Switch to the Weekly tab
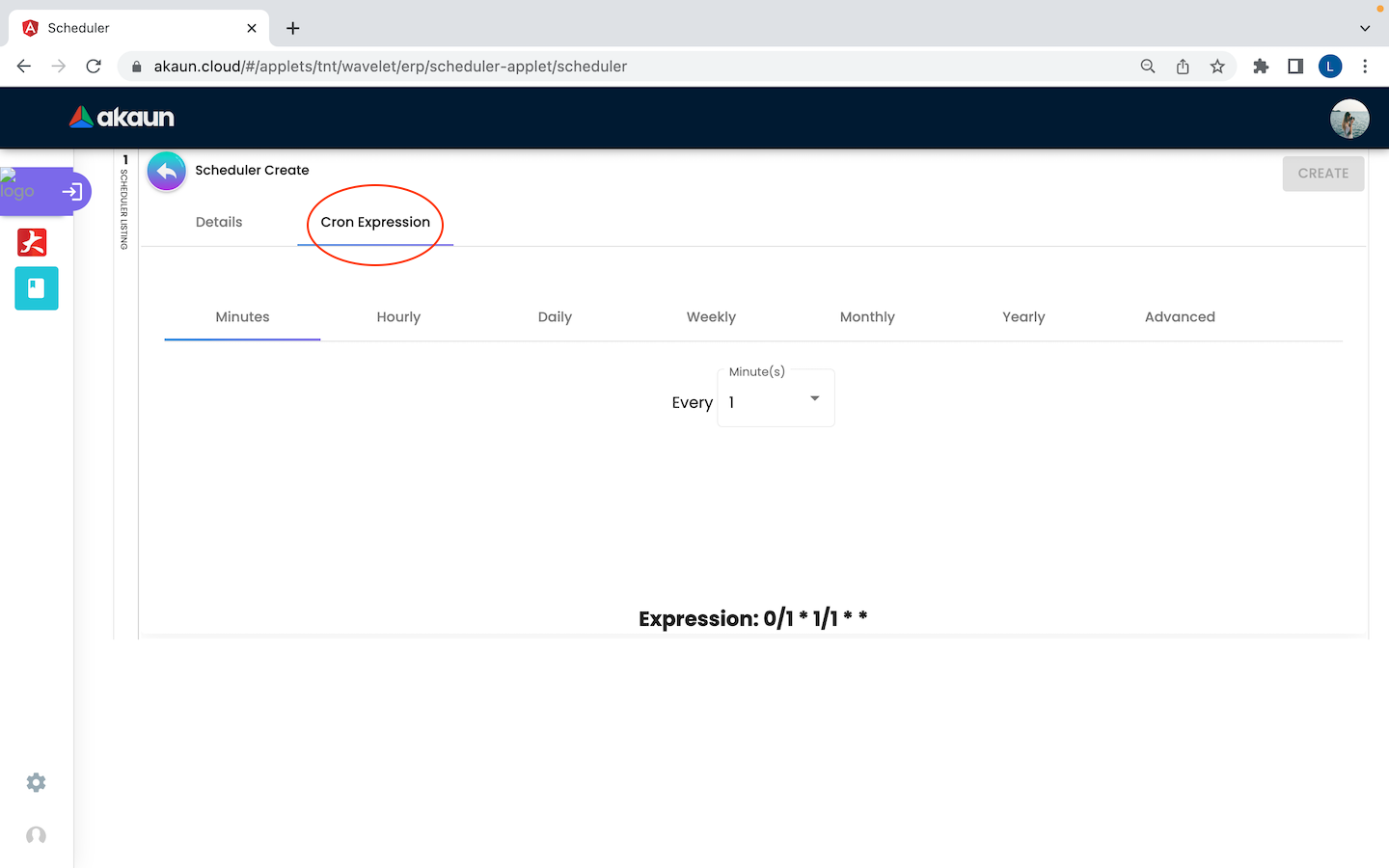The height and width of the screenshot is (868, 1389). point(711,317)
